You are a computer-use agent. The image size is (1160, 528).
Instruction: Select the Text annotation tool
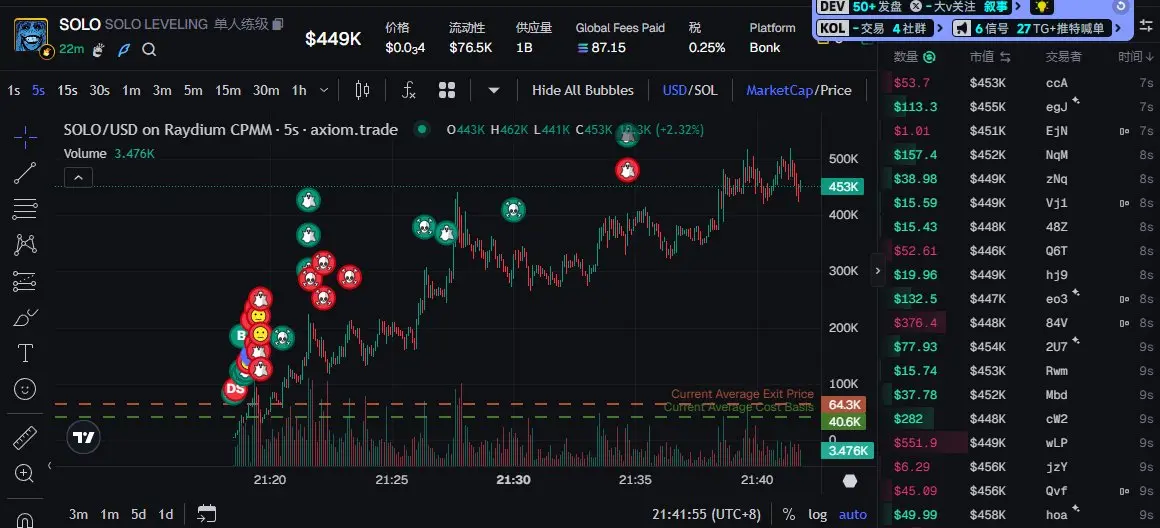pos(25,353)
